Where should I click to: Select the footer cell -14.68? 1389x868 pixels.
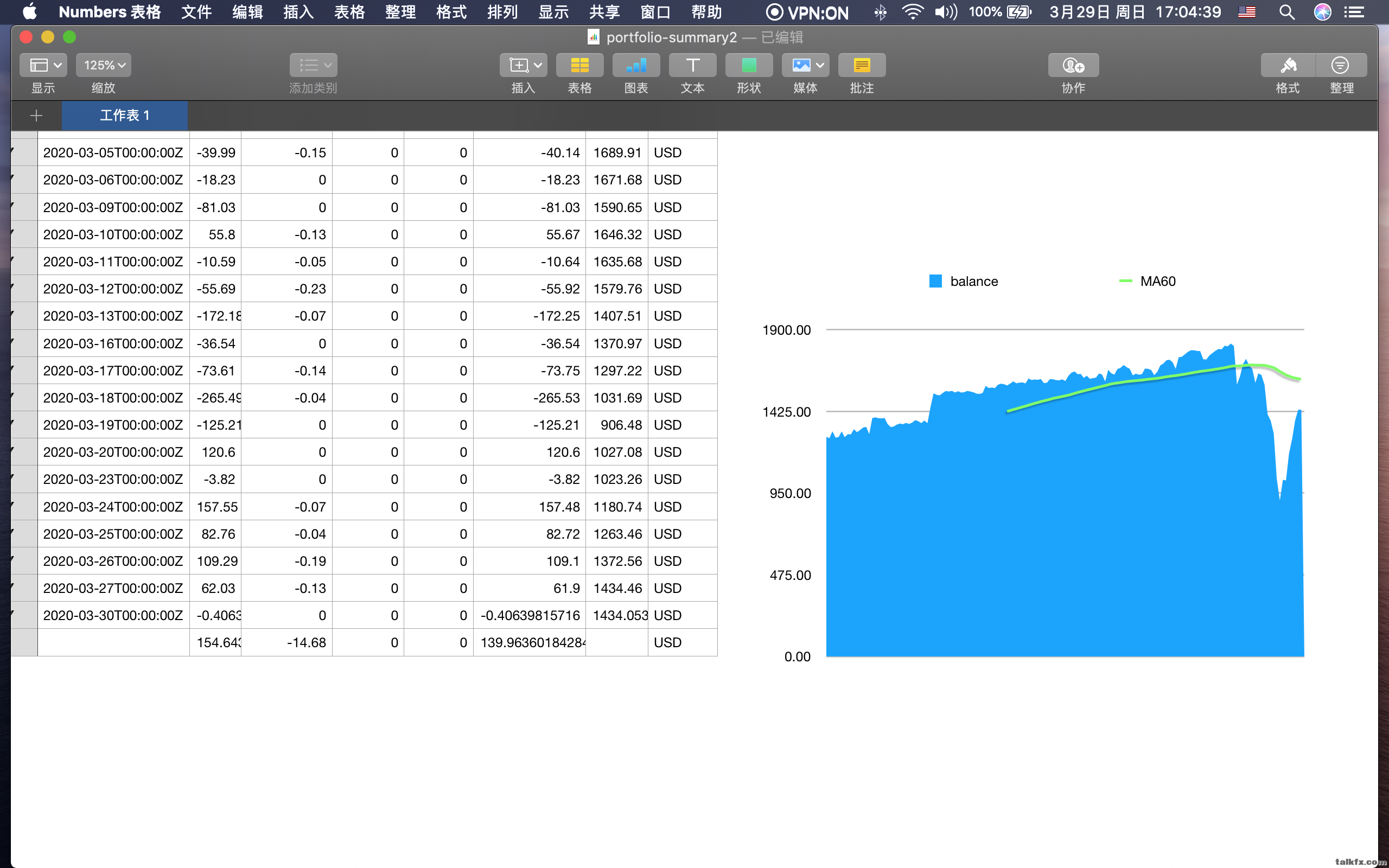[286, 642]
